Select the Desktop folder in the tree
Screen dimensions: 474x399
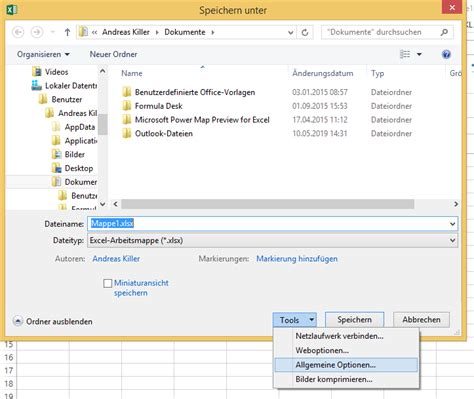click(72, 168)
